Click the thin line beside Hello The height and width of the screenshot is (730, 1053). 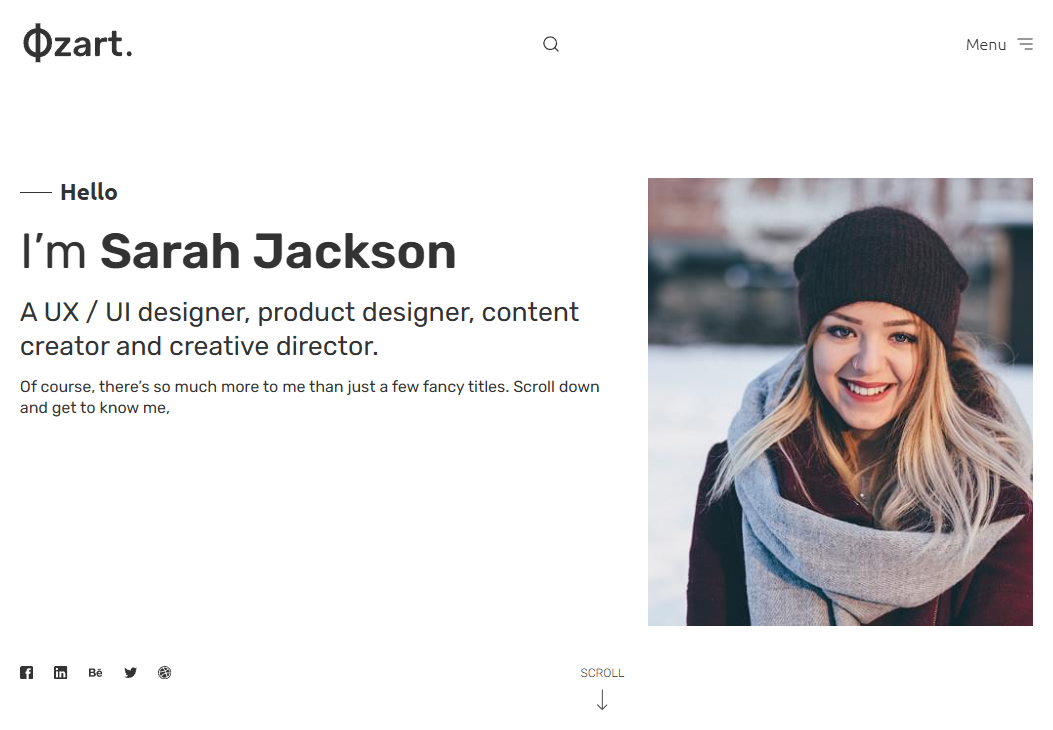(36, 193)
